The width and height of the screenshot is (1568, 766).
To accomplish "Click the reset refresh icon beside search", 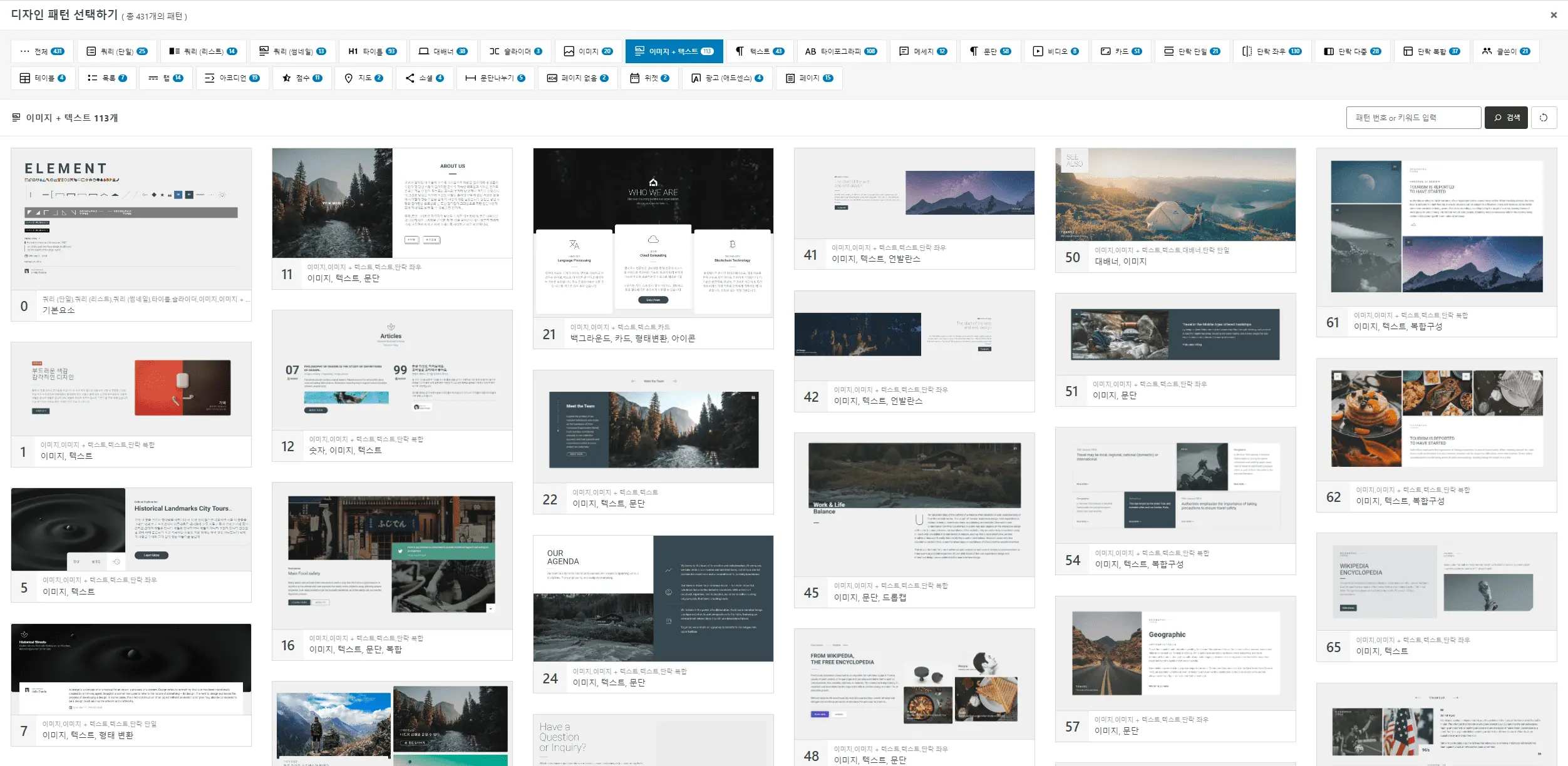I will [x=1544, y=118].
